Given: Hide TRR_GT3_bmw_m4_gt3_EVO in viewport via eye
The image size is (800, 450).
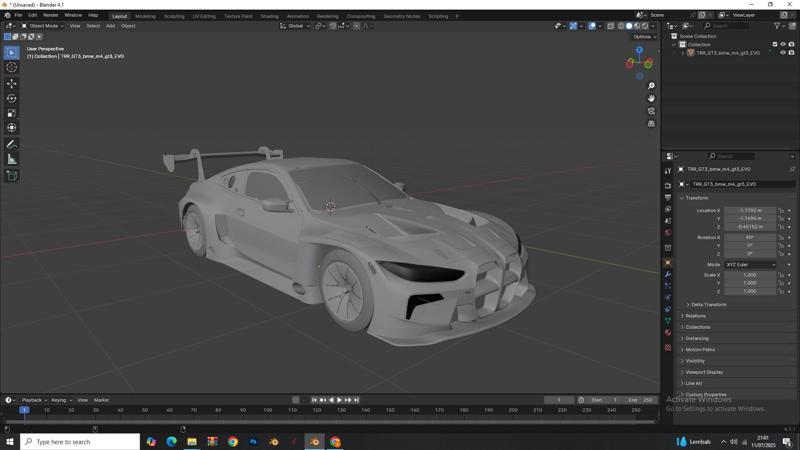Looking at the screenshot, I should pyautogui.click(x=783, y=53).
